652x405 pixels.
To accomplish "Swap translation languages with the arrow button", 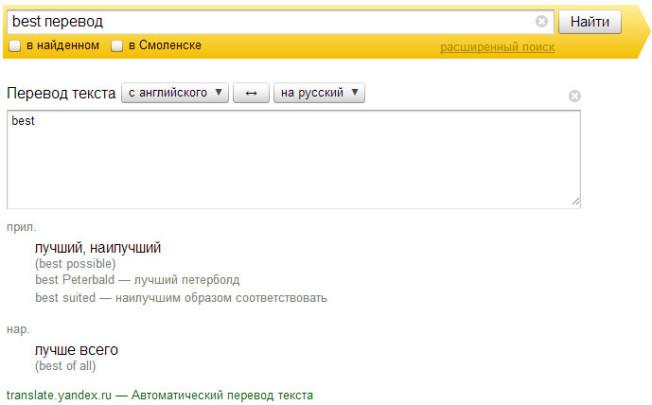I will click(251, 93).
